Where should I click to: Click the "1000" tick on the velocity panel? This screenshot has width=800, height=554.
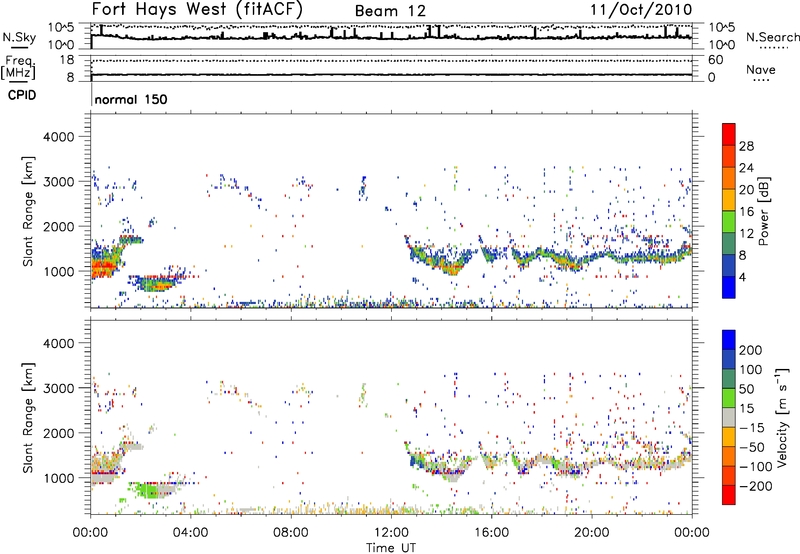tap(58, 477)
